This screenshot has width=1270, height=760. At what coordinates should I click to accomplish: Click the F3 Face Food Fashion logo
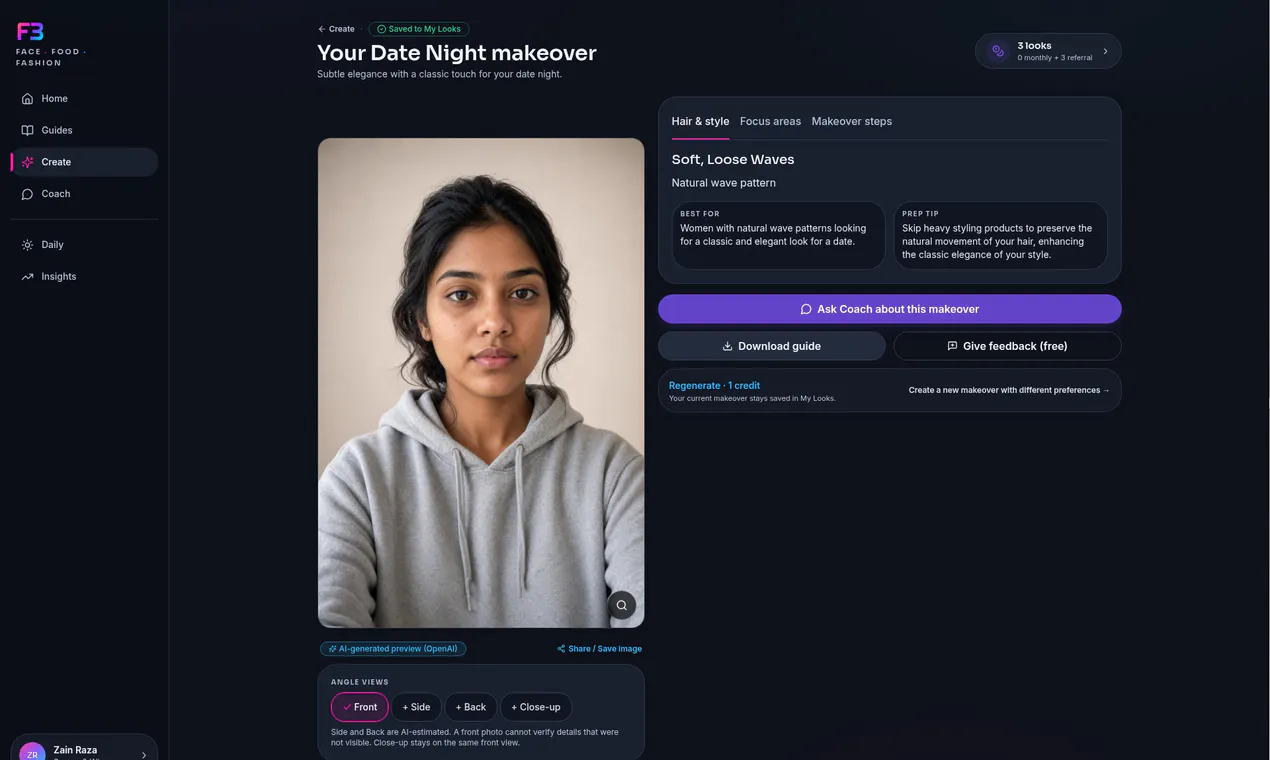(x=51, y=44)
